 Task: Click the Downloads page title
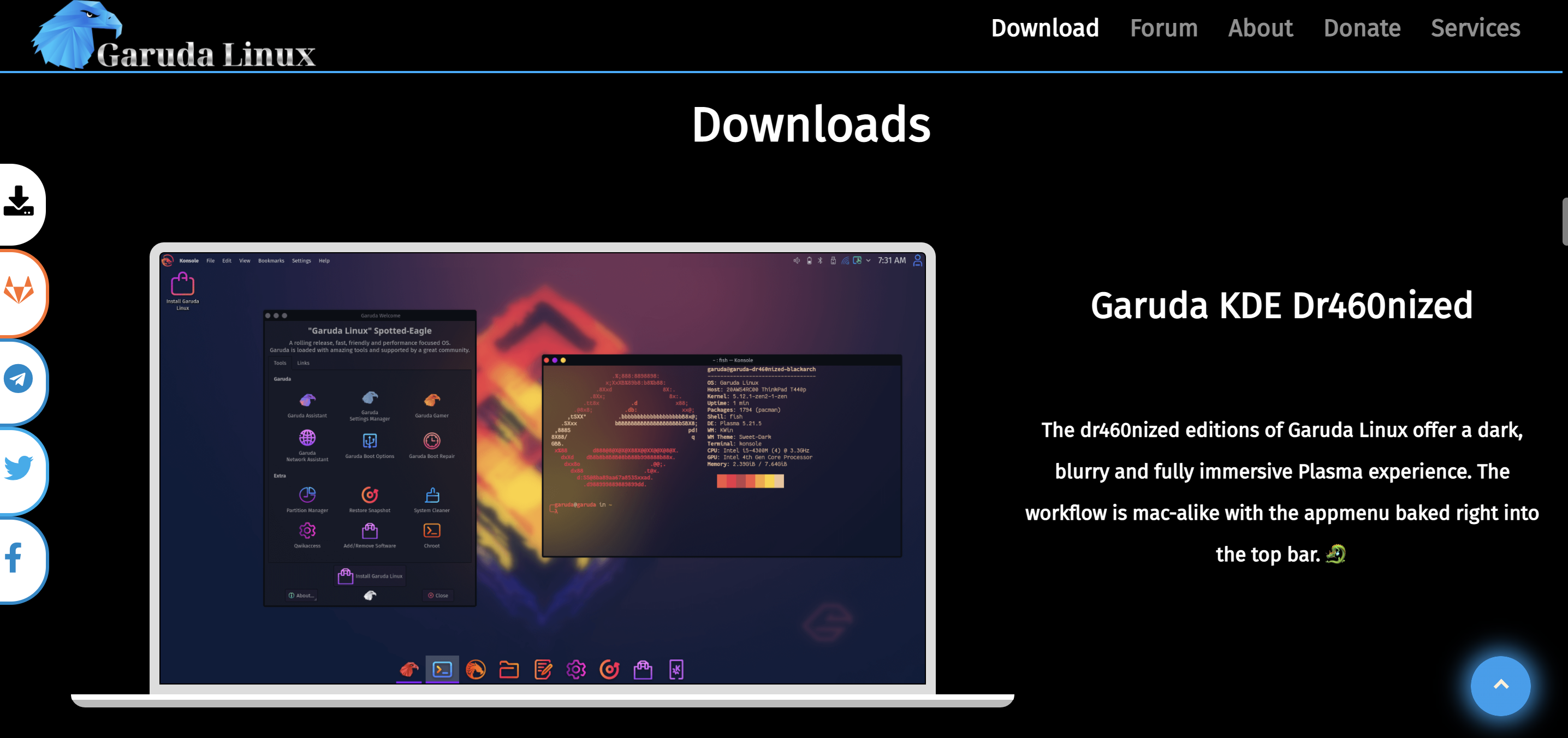coord(811,124)
